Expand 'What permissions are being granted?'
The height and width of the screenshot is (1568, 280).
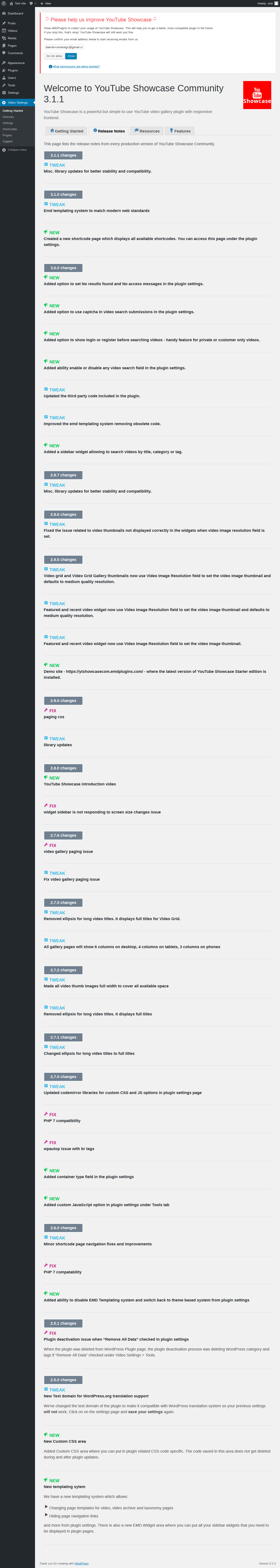pyautogui.click(x=75, y=66)
